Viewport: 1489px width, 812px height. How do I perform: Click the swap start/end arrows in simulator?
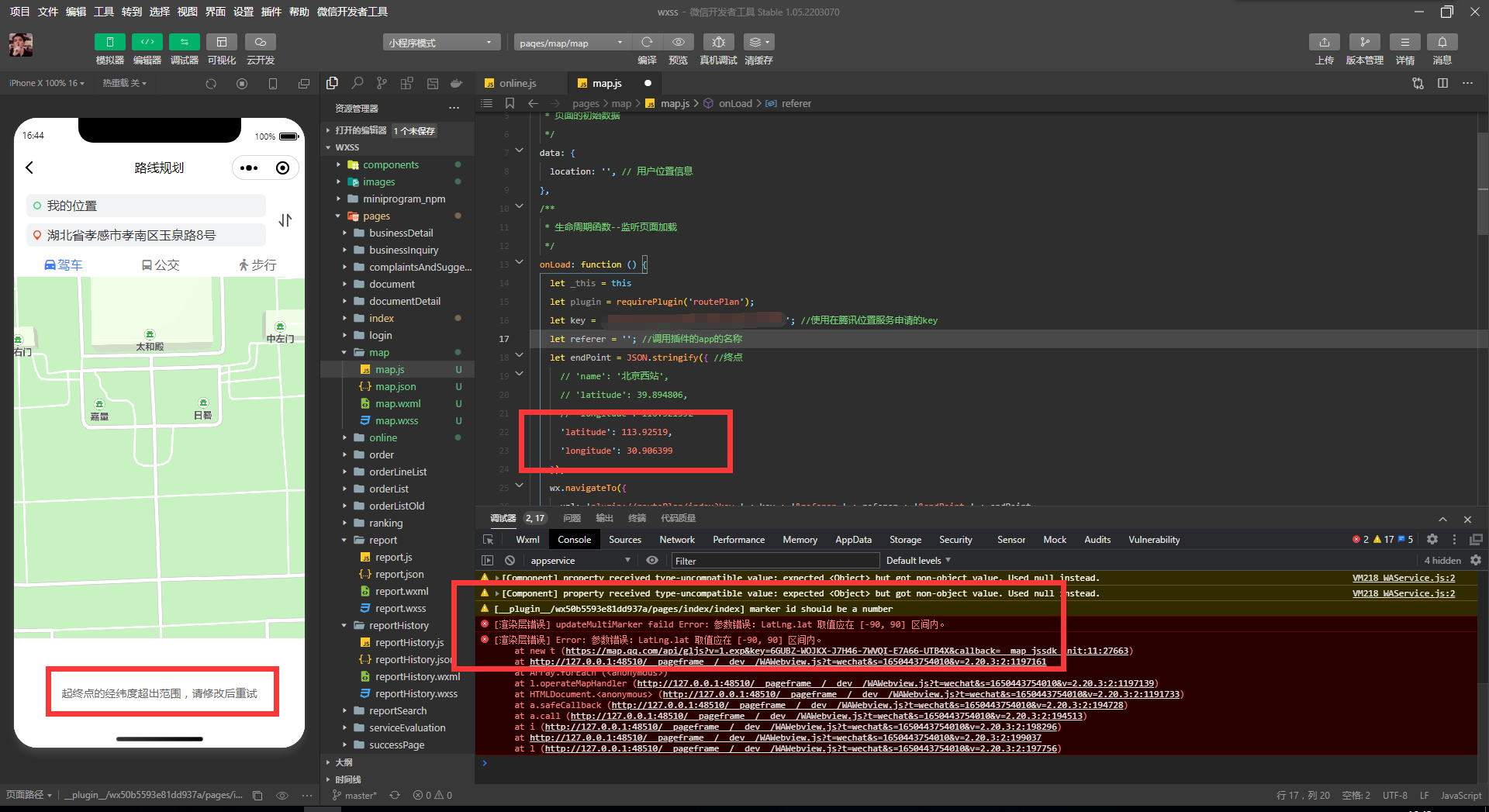(x=285, y=220)
